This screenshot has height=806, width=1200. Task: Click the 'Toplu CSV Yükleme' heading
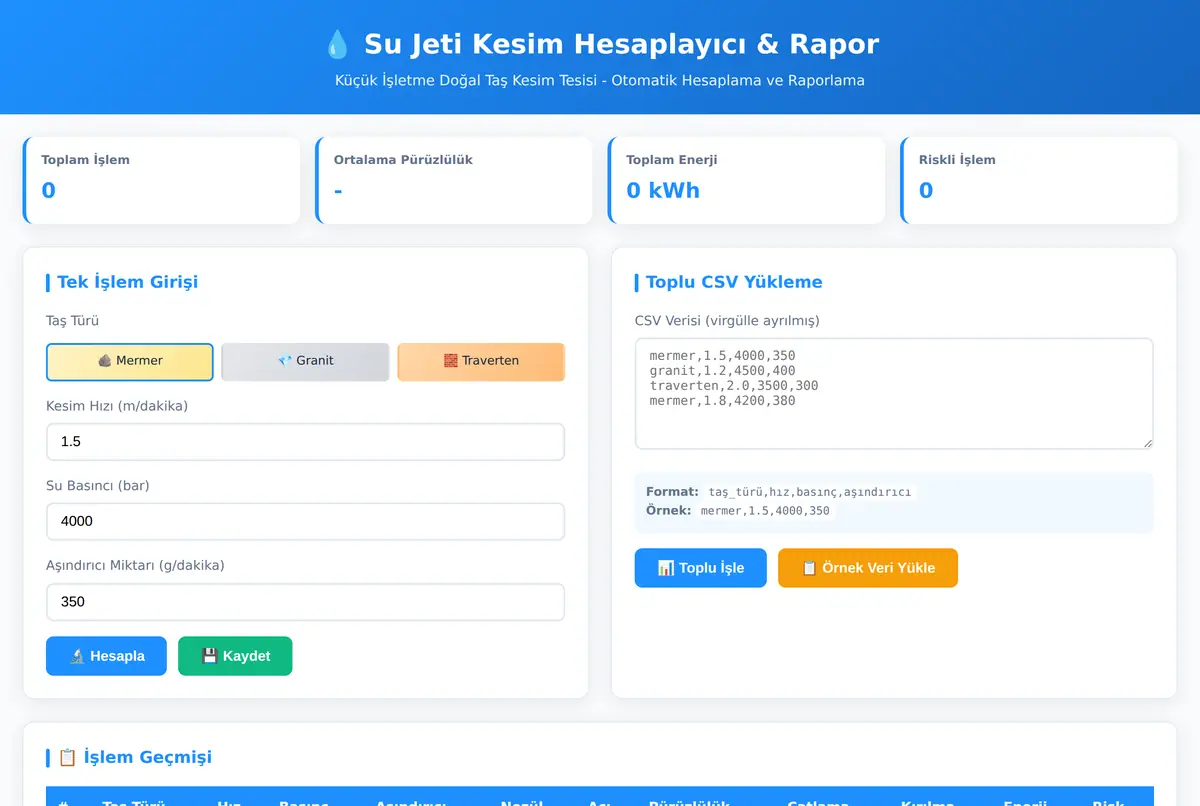[734, 282]
